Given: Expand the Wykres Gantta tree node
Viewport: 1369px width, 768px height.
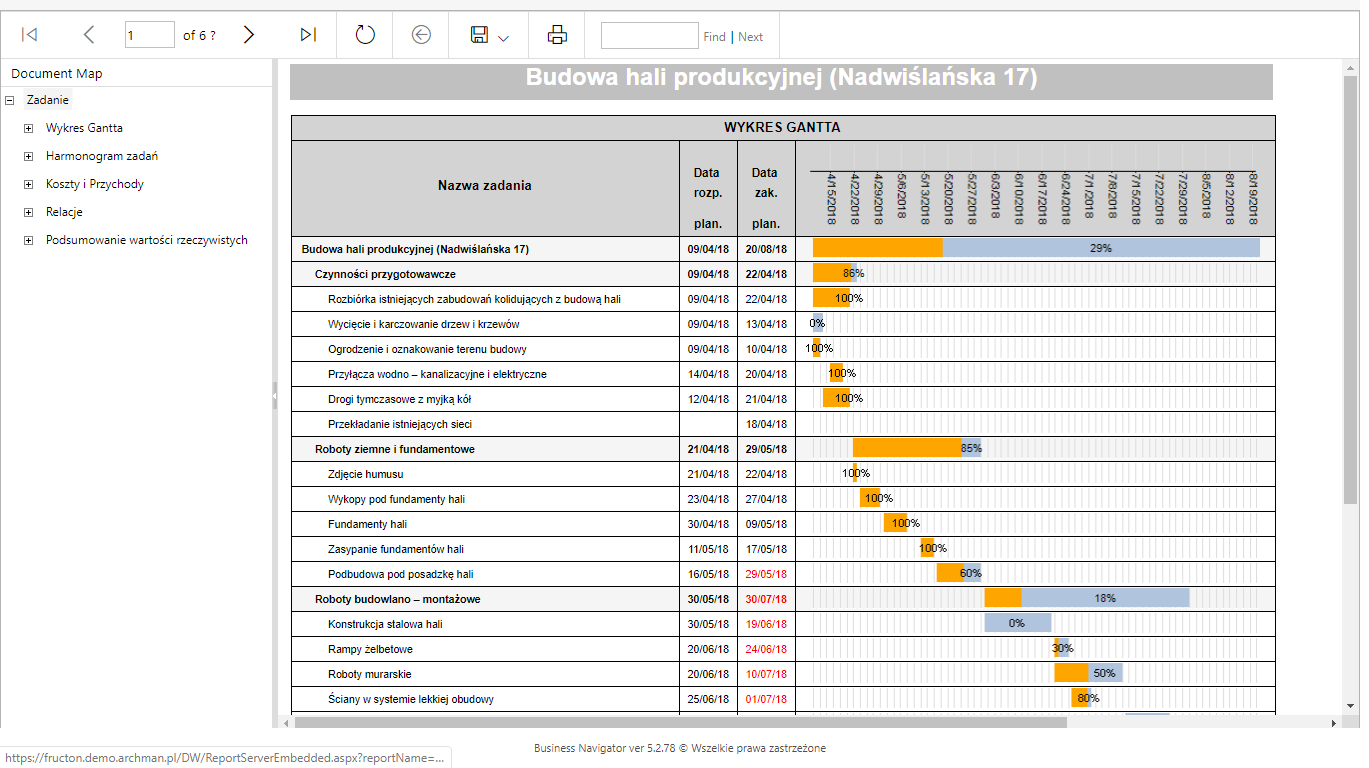Looking at the screenshot, I should click(x=28, y=128).
